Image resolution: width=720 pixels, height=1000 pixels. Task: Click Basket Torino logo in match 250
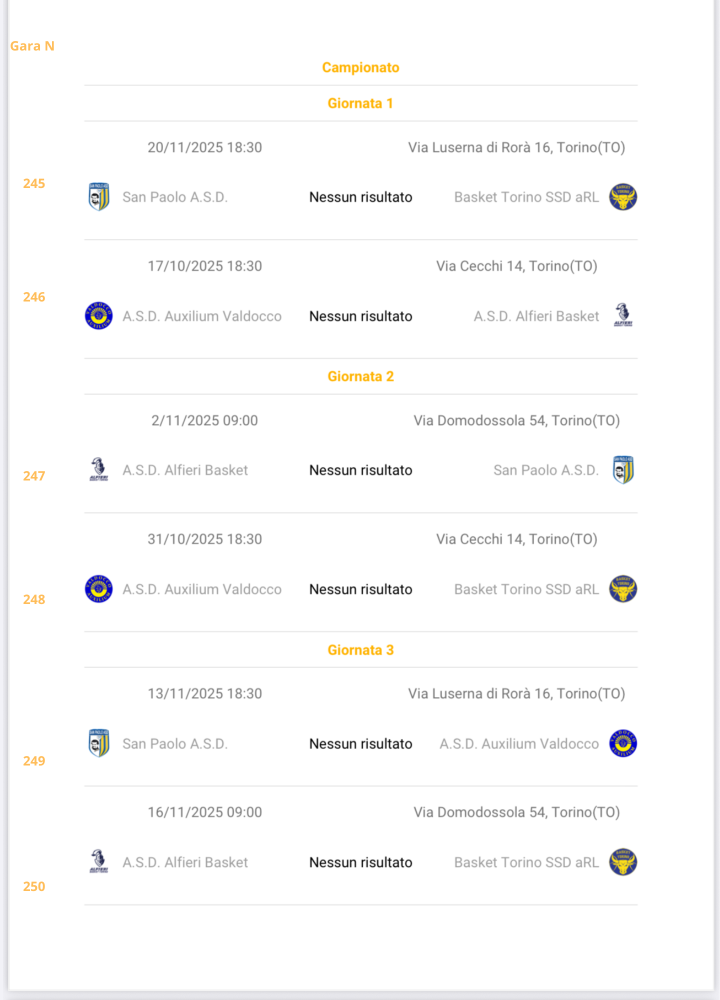point(623,862)
